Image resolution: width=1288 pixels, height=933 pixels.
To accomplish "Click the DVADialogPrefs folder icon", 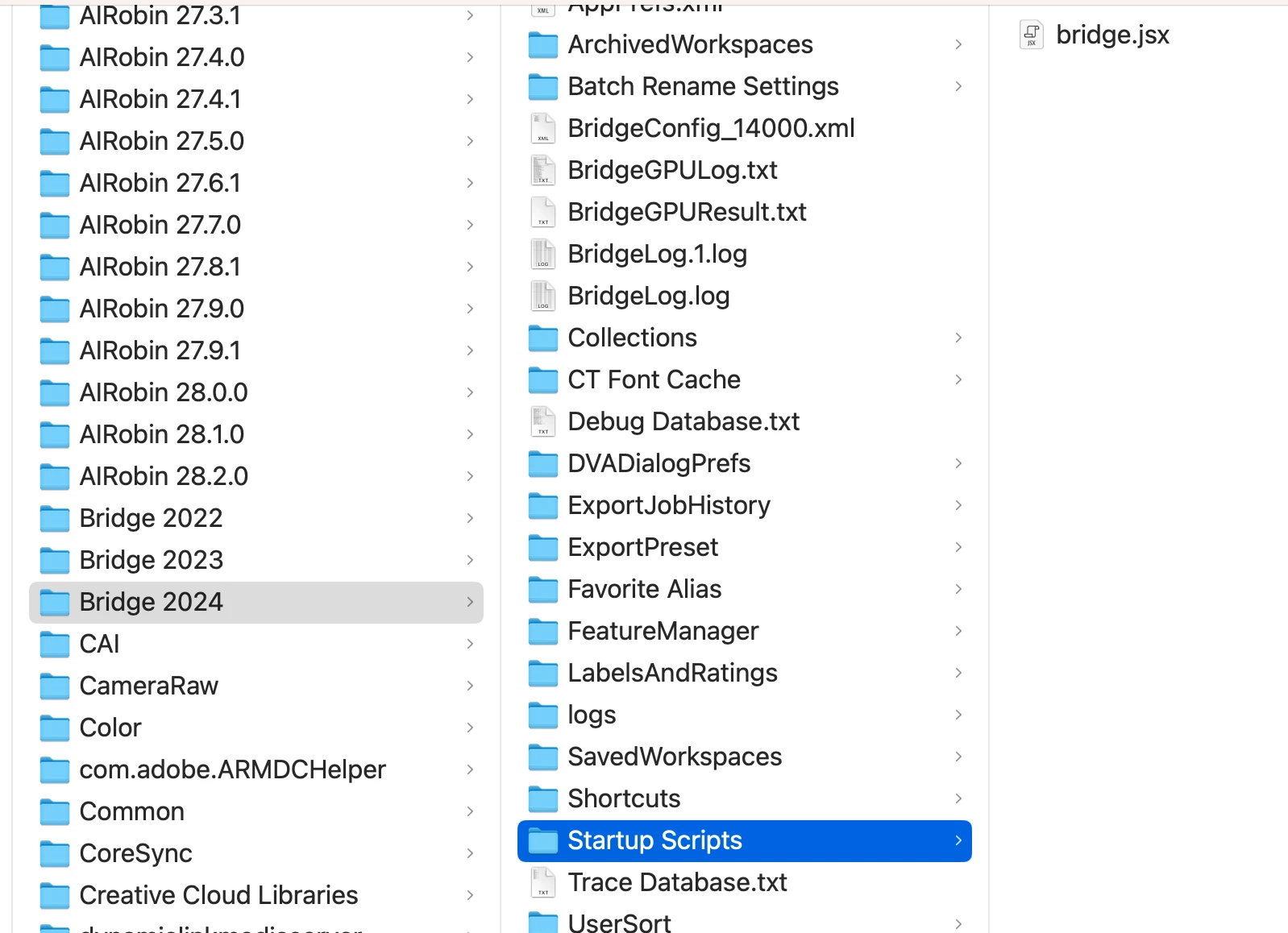I will point(542,464).
